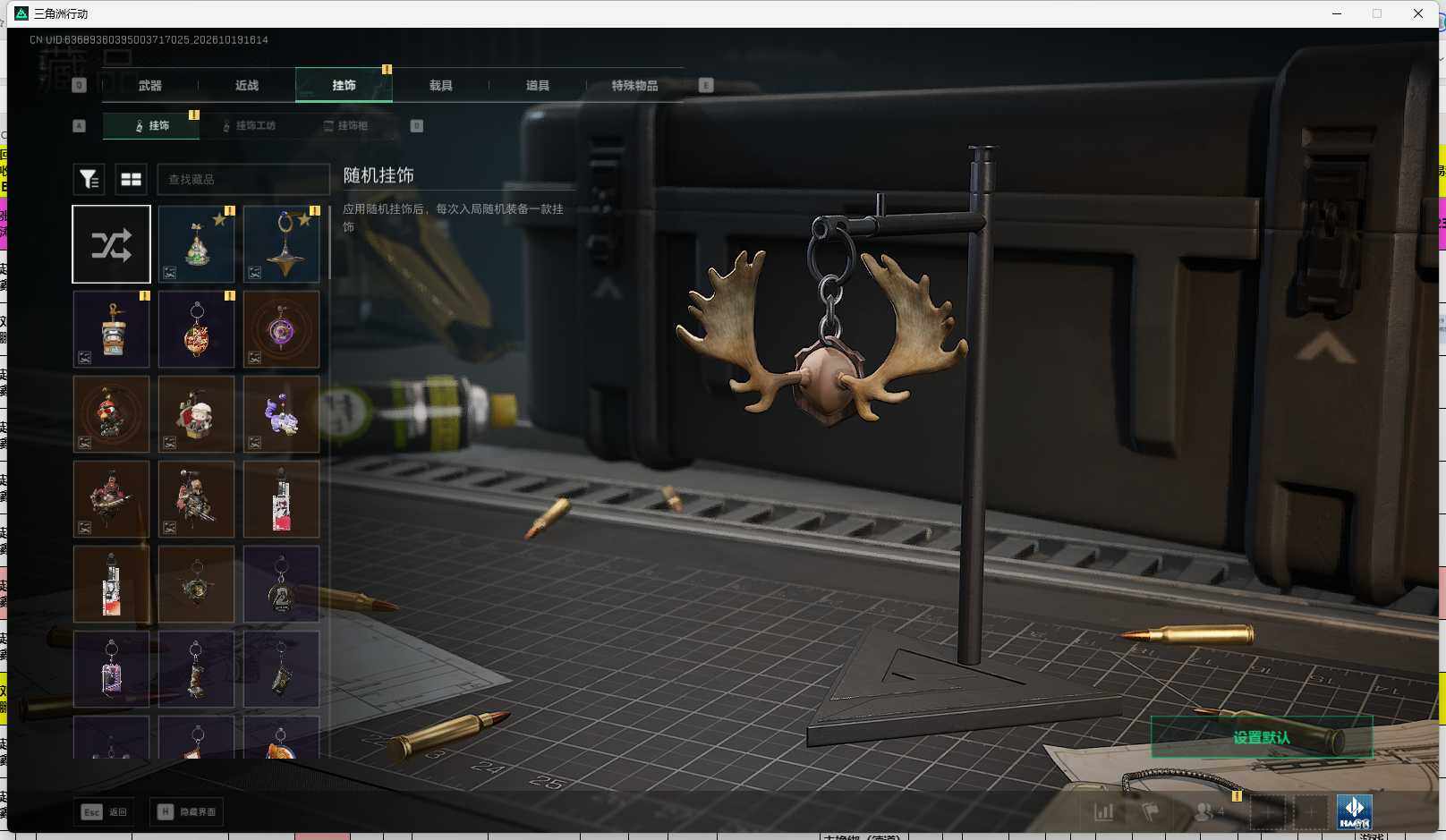Open the statistics bar chart icon
This screenshot has height=840, width=1446.
(1103, 811)
